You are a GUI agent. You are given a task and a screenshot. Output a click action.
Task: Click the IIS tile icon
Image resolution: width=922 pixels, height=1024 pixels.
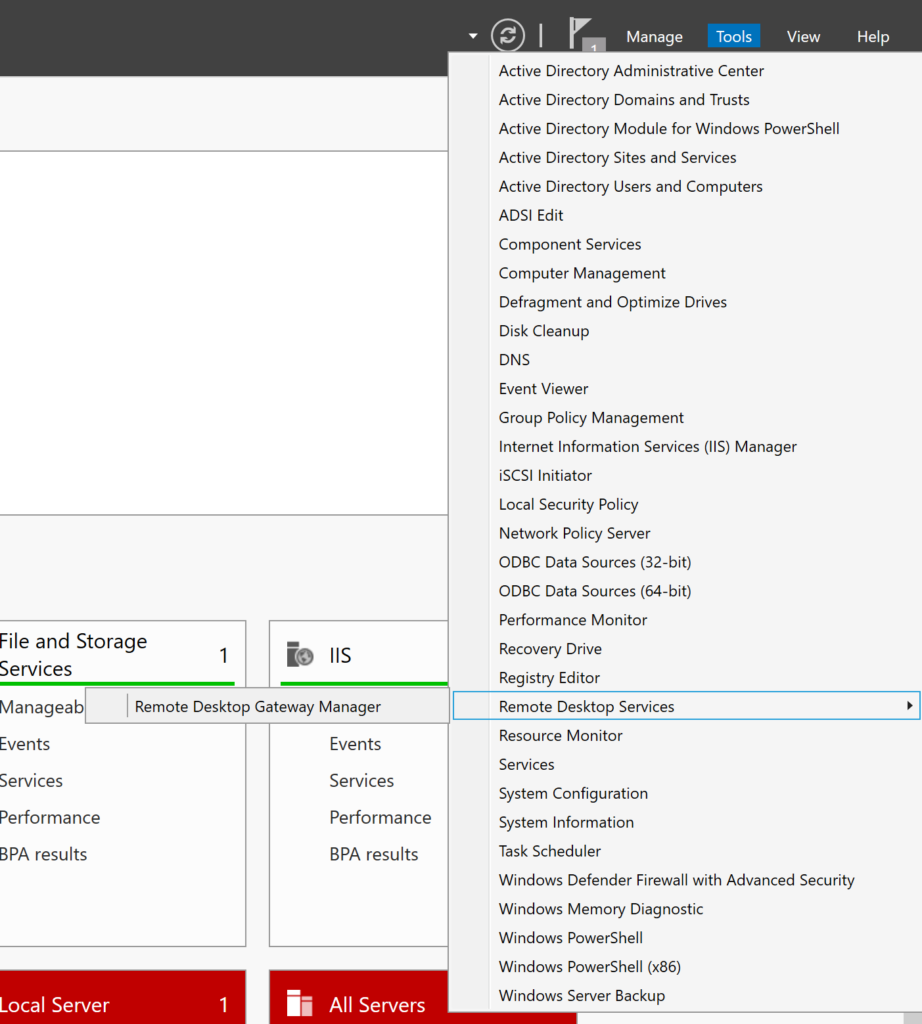pos(299,655)
